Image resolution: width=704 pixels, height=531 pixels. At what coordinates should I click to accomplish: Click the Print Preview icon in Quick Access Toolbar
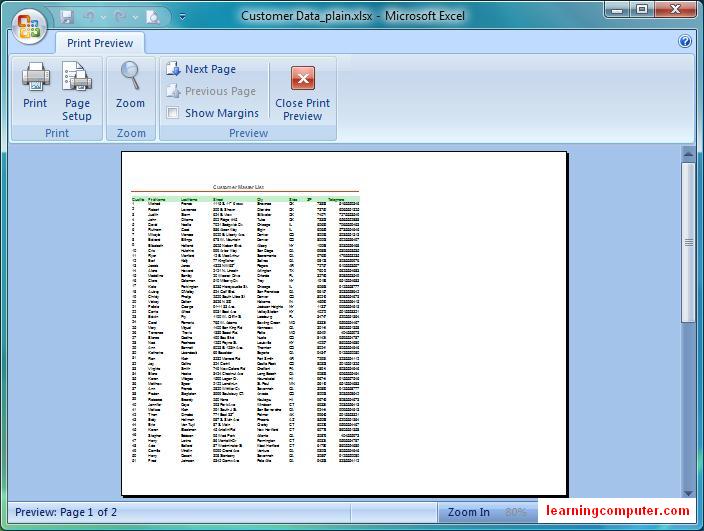153,17
